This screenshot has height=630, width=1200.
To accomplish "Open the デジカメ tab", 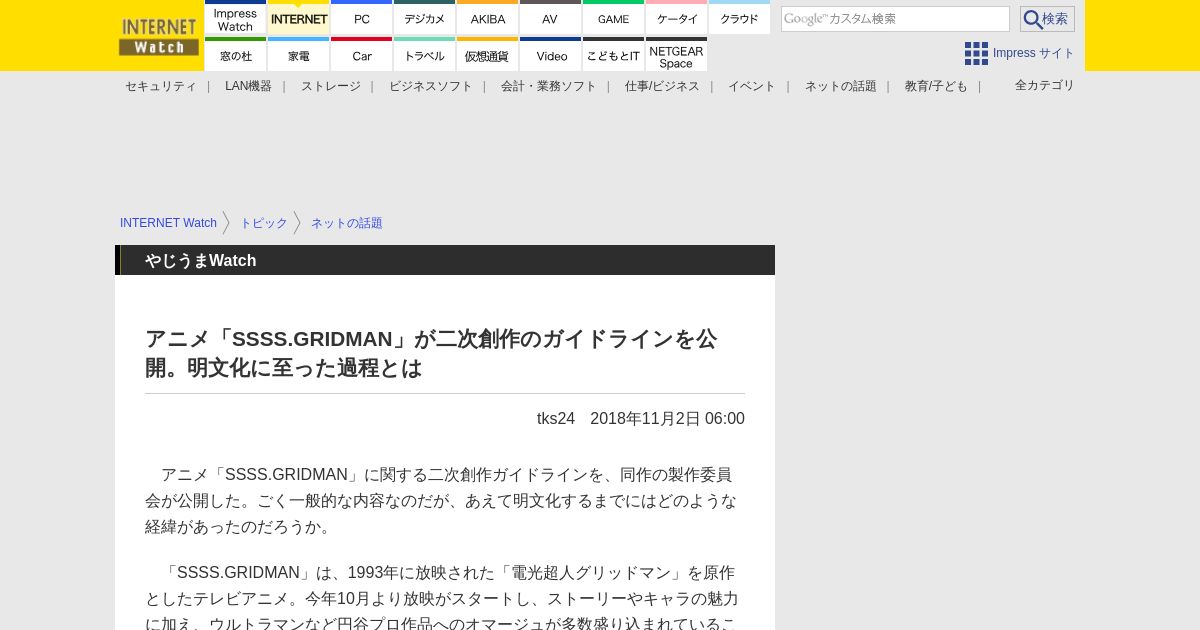I will (425, 18).
